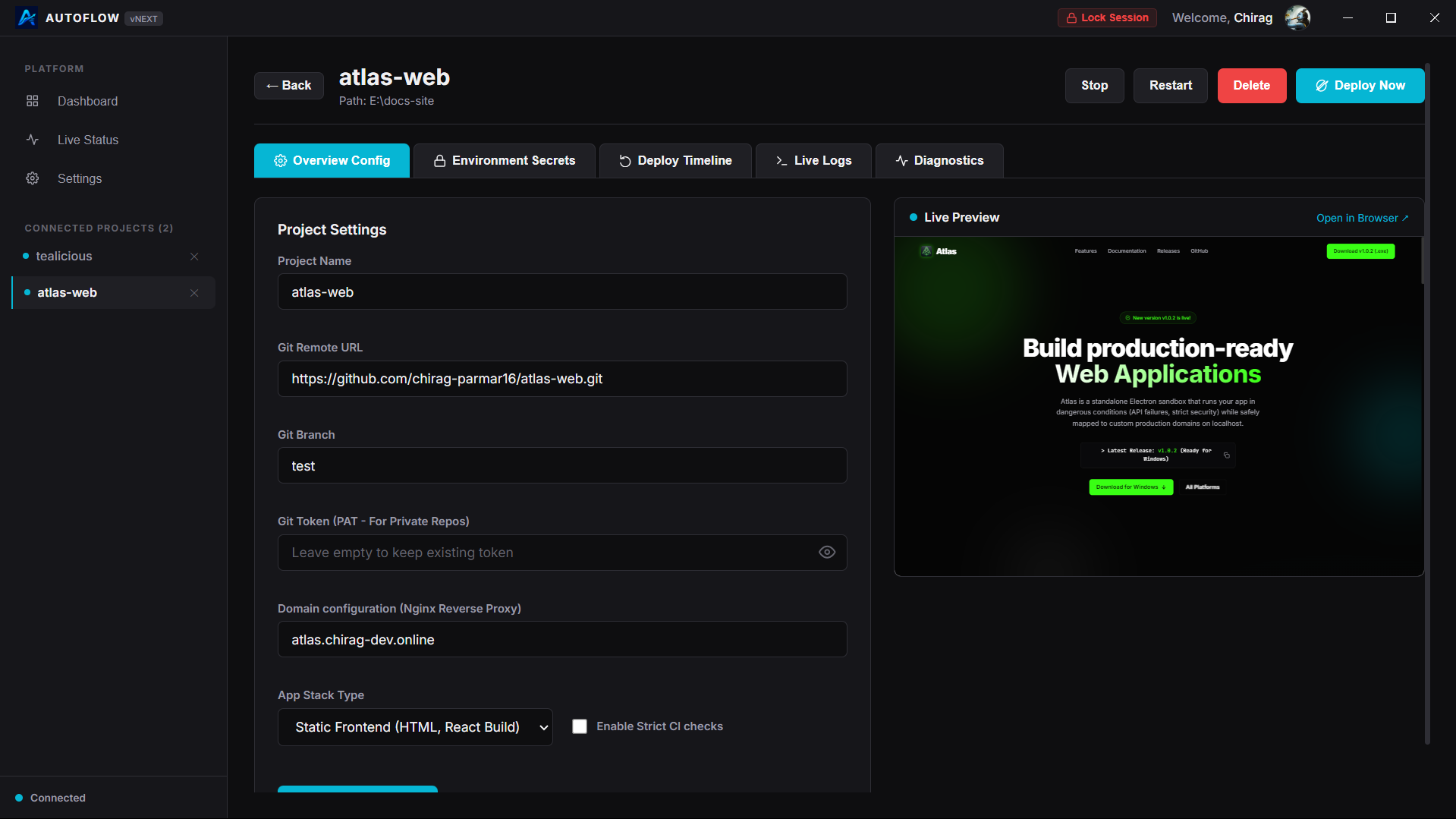Click the rocket icon on Deploy Now

click(1322, 86)
